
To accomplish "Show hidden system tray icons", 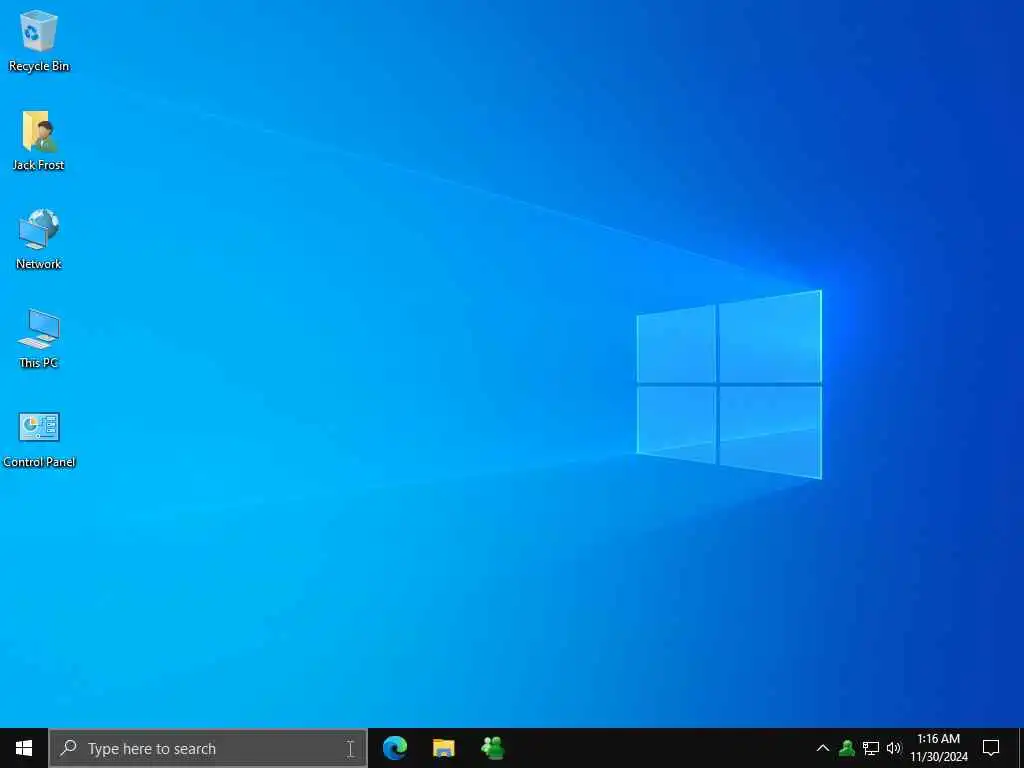I will (823, 748).
